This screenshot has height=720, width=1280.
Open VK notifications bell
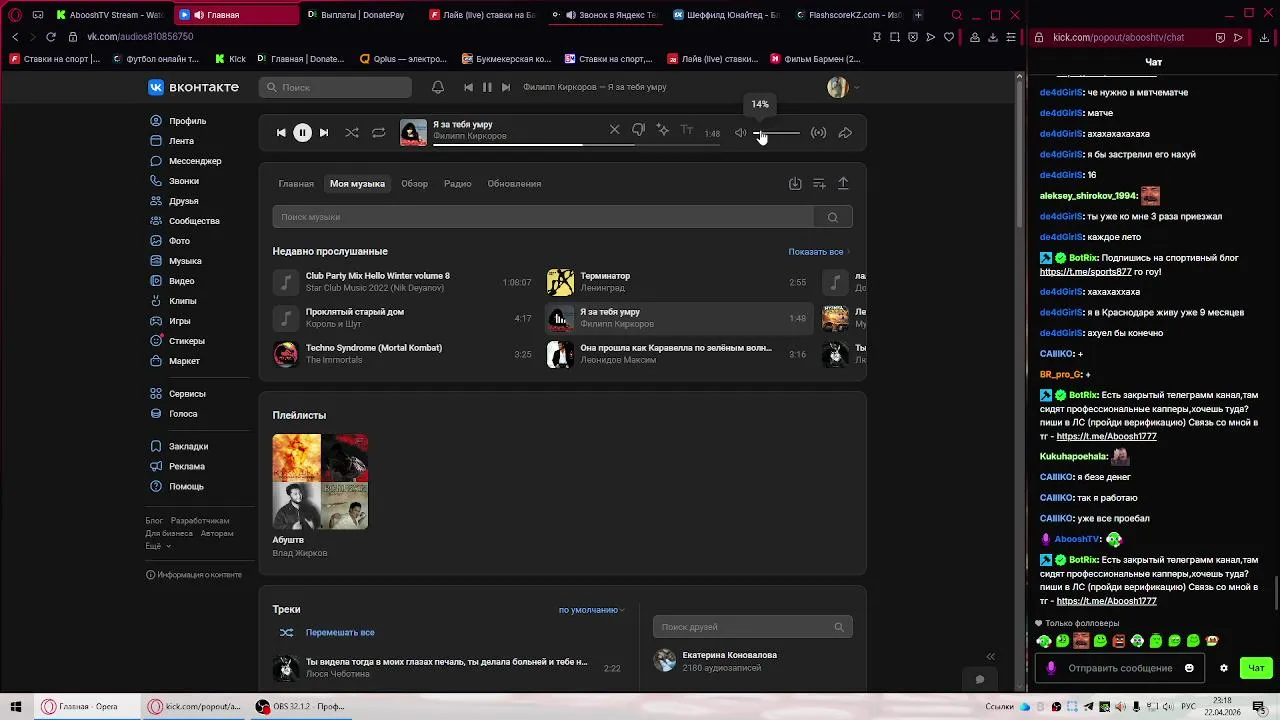[437, 87]
